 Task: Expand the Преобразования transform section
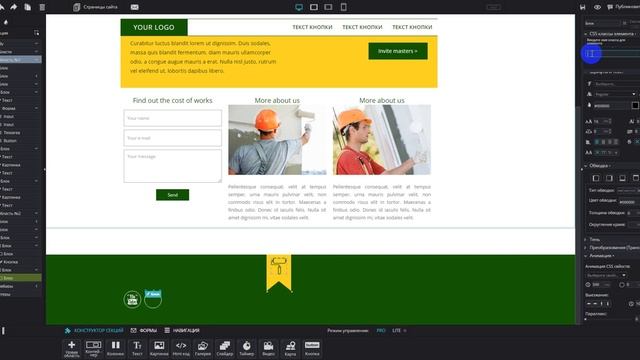[612, 247]
